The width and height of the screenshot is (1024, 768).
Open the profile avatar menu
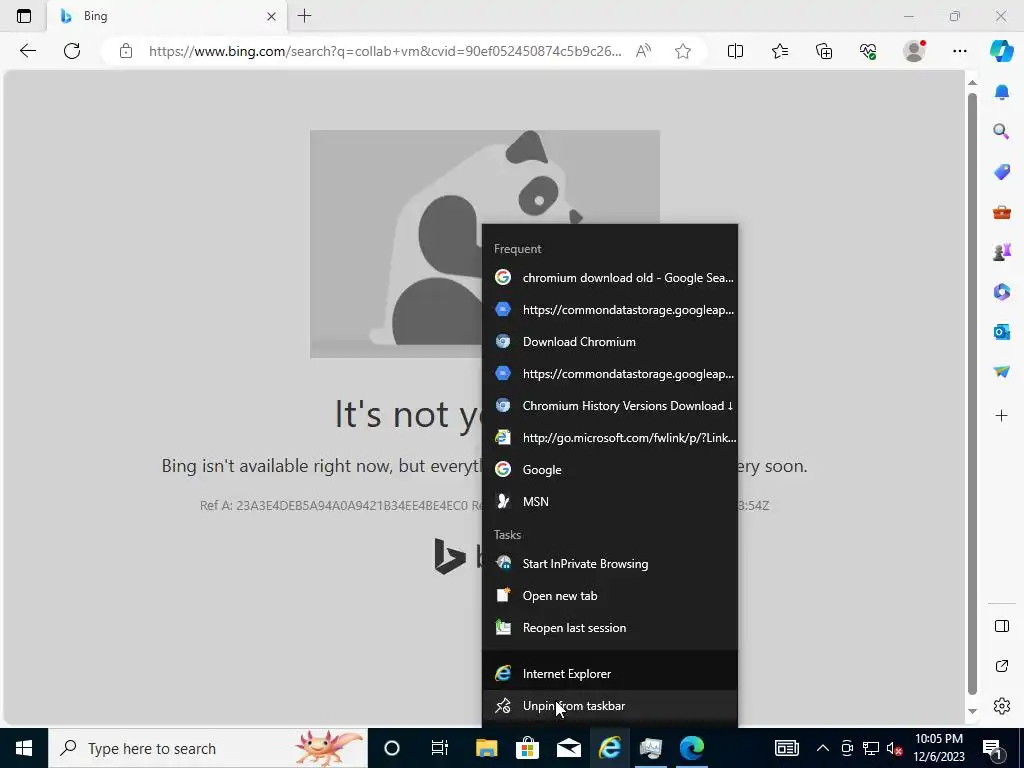click(914, 51)
